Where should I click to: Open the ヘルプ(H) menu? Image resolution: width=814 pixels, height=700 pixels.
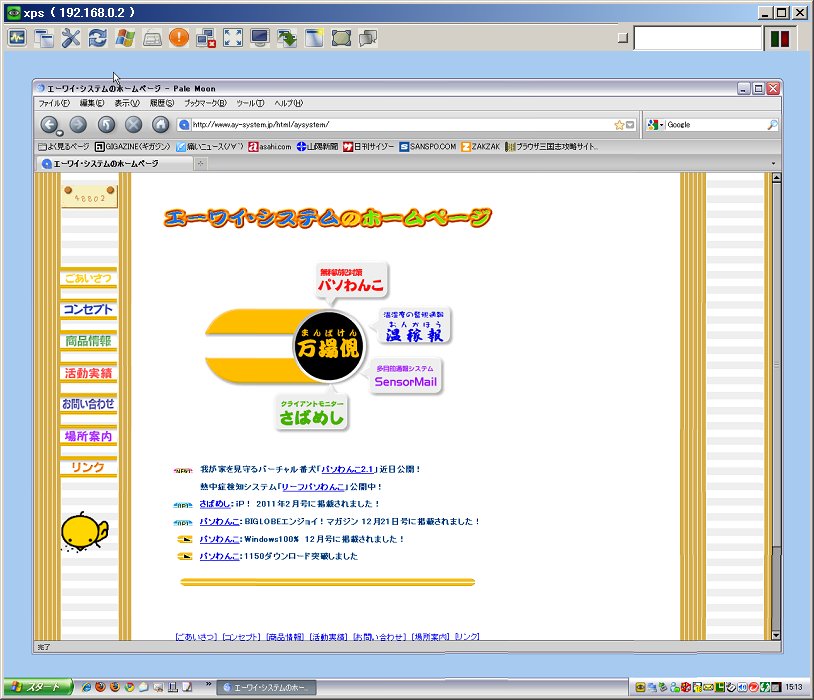click(289, 103)
